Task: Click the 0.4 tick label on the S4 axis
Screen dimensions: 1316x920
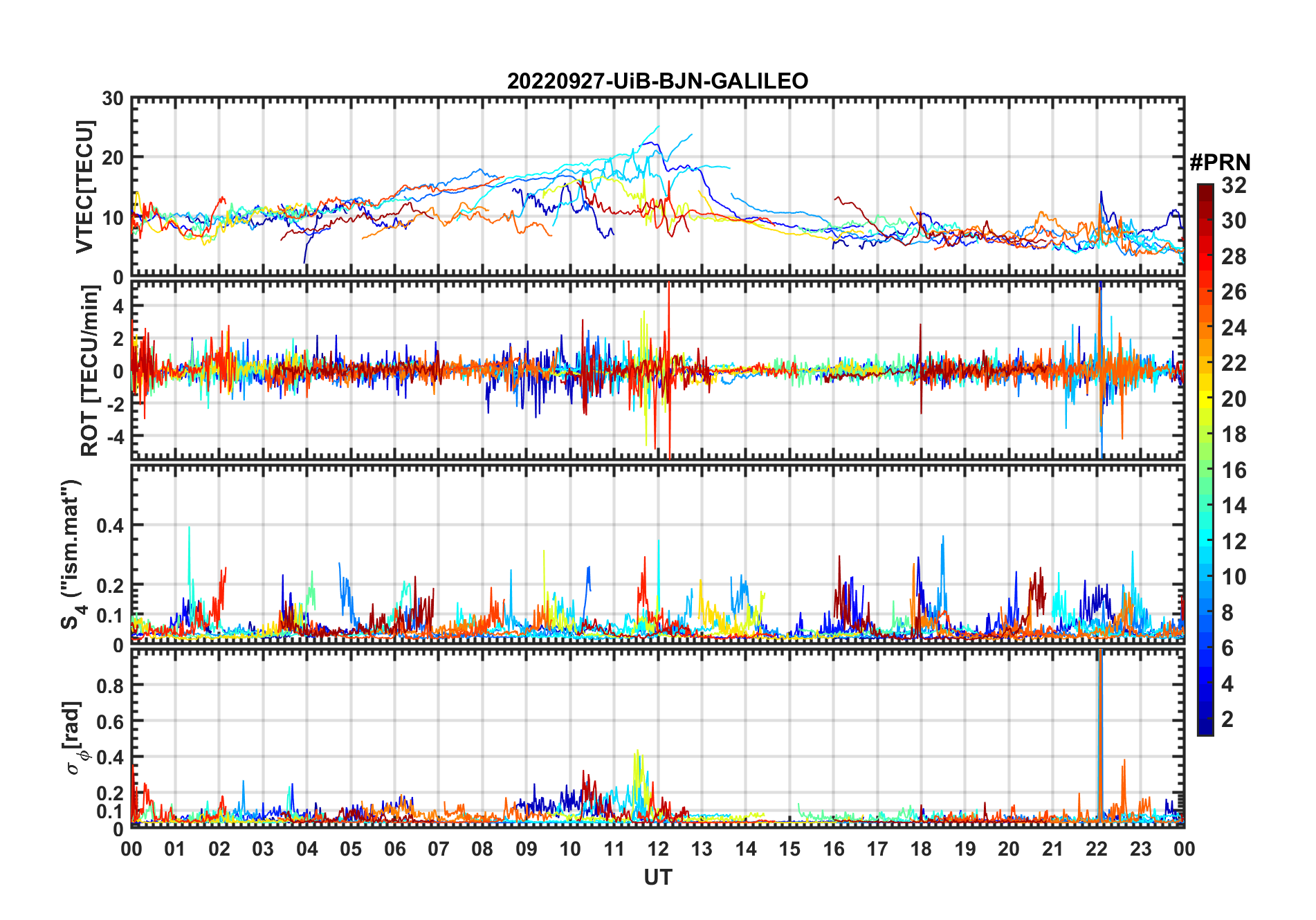Action: (109, 525)
